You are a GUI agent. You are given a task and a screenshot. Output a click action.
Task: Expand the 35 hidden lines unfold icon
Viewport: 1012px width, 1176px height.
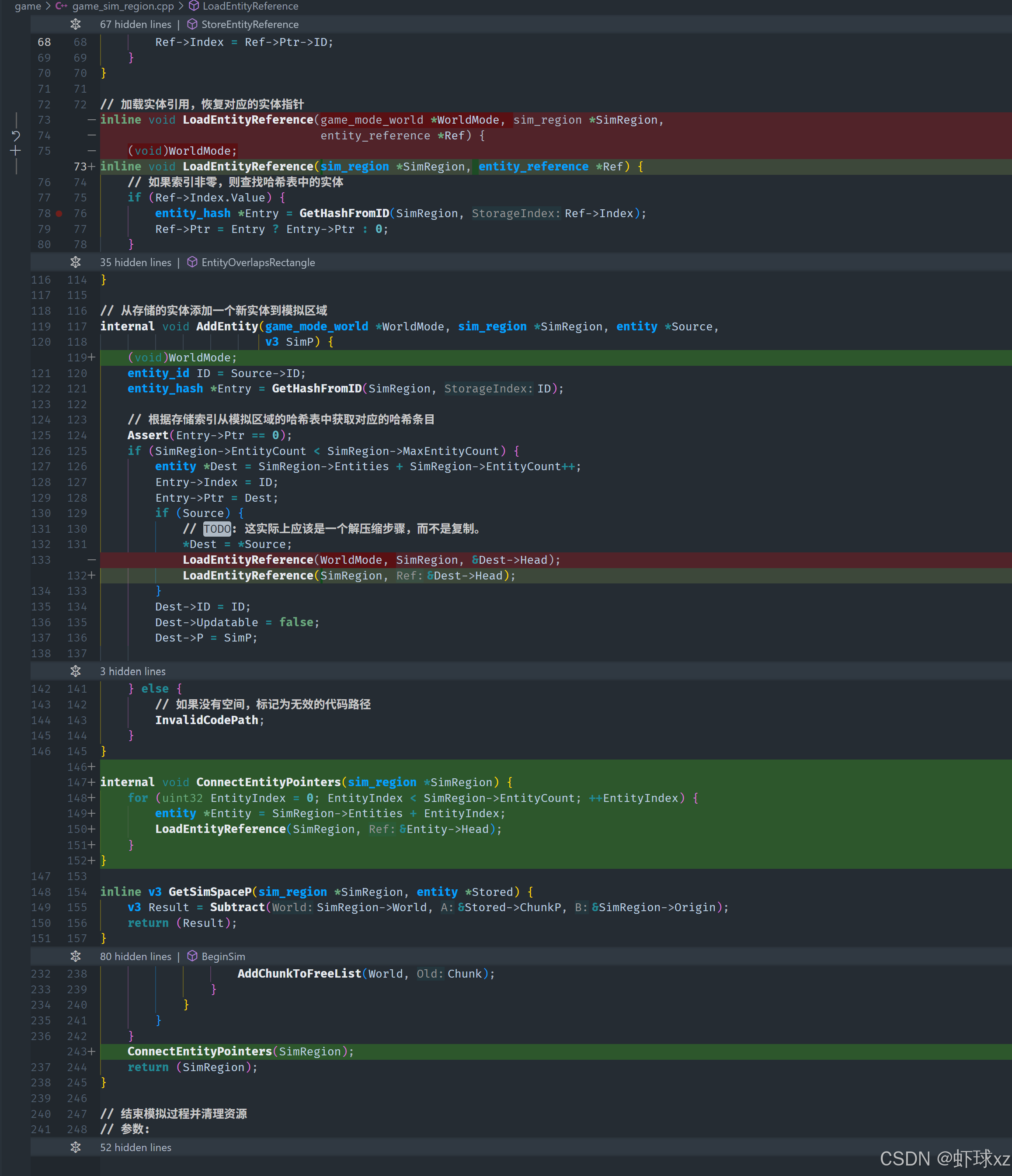75,262
